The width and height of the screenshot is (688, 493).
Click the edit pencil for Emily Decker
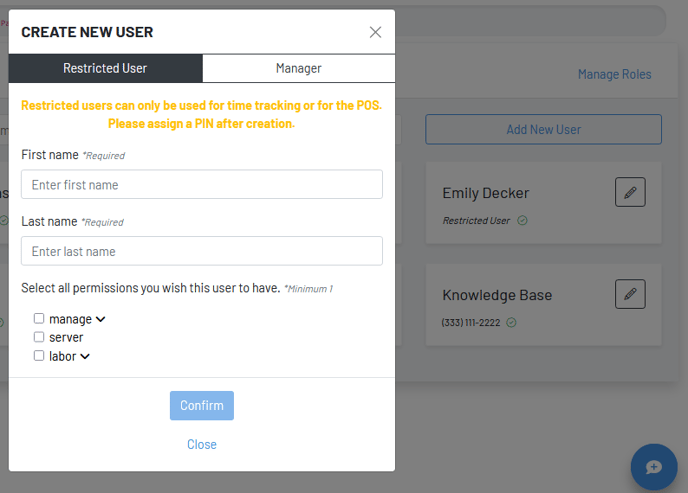pyautogui.click(x=630, y=193)
